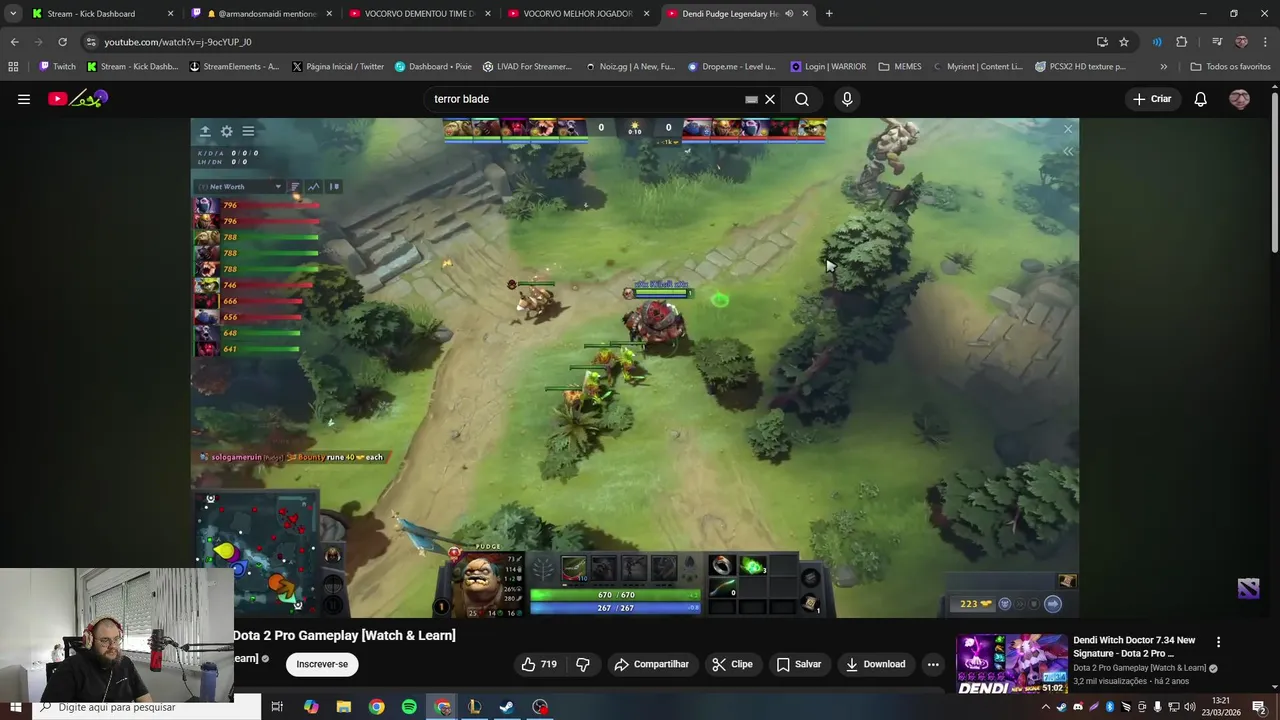The width and height of the screenshot is (1280, 720).
Task: Open Steam from the taskbar
Action: (507, 707)
